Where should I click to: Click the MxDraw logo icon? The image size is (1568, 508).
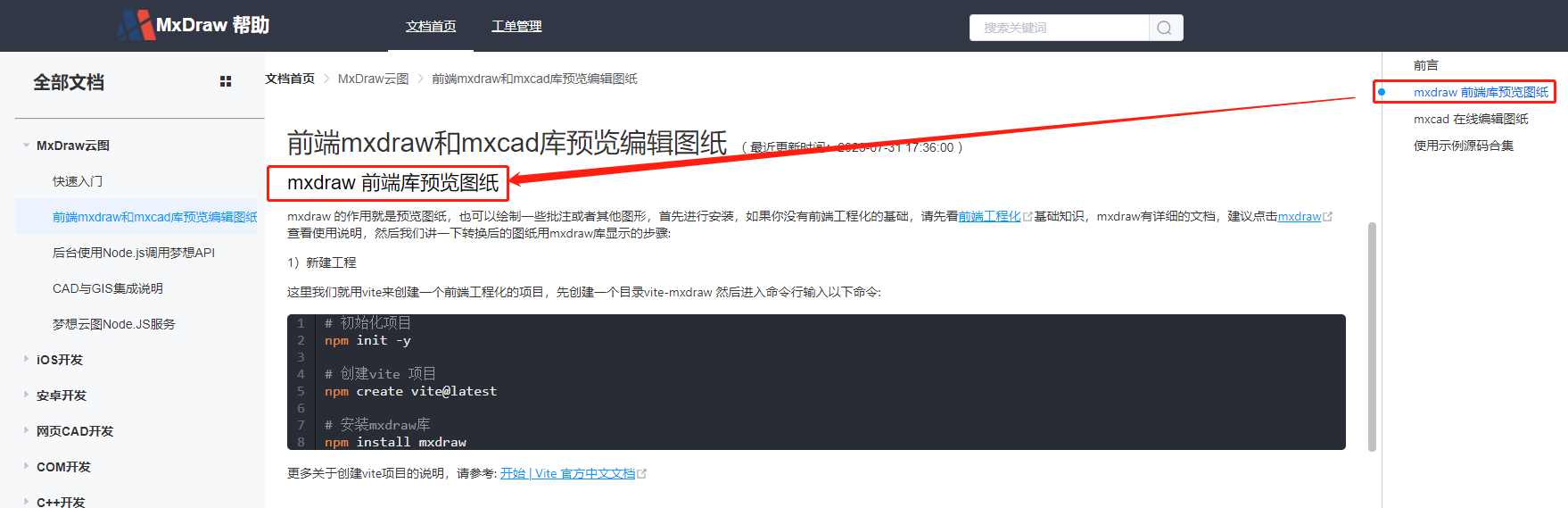(x=136, y=25)
